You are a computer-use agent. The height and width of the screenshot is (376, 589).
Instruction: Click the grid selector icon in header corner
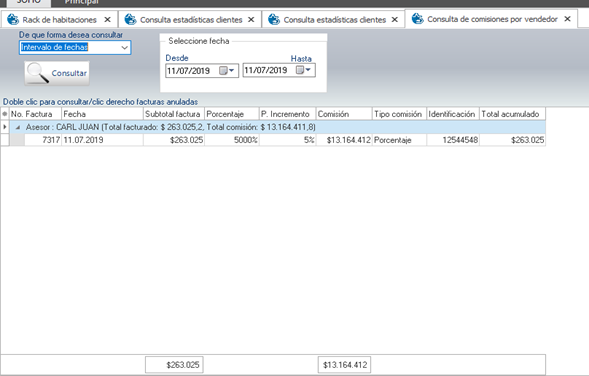coord(5,114)
